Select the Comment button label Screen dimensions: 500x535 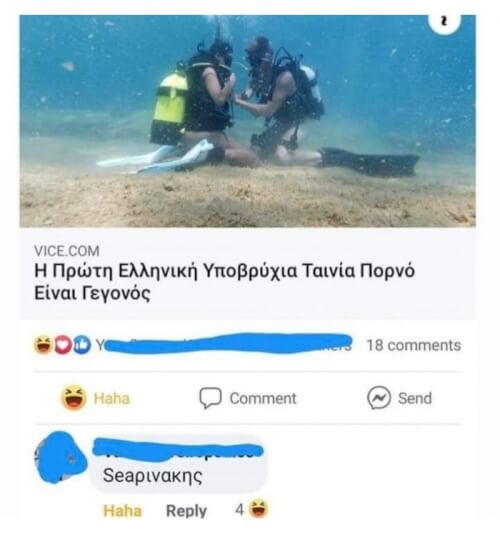tap(263, 398)
